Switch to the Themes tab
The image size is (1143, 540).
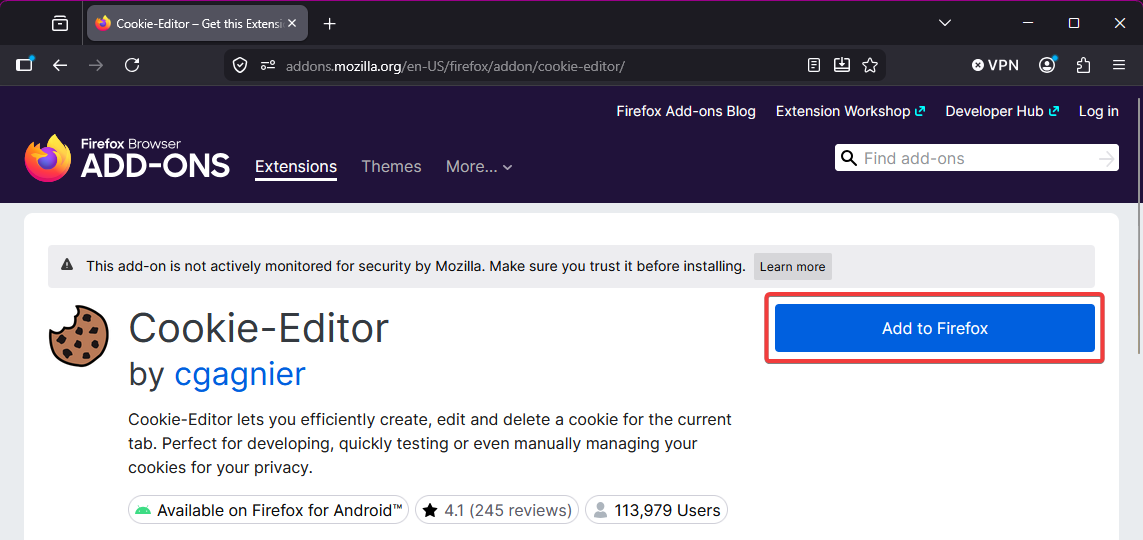pyautogui.click(x=391, y=167)
